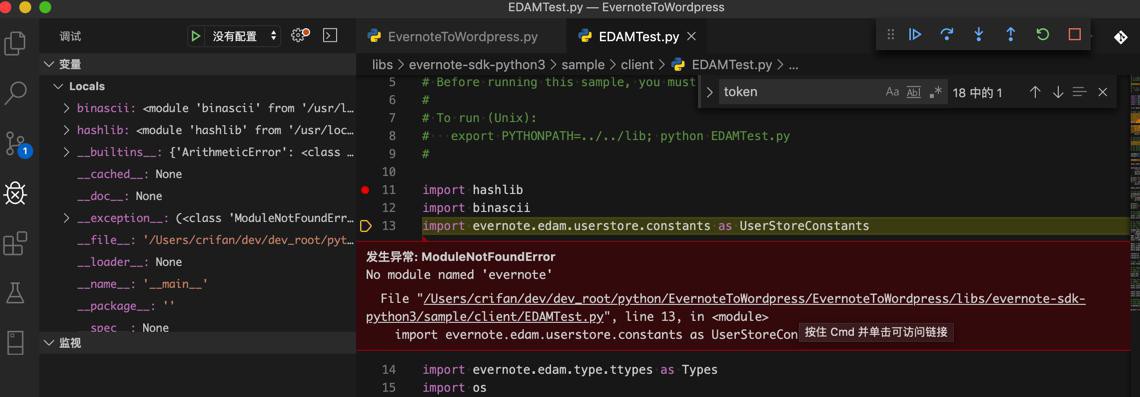
Task: Collapse the Locals scope section
Action: click(x=57, y=87)
